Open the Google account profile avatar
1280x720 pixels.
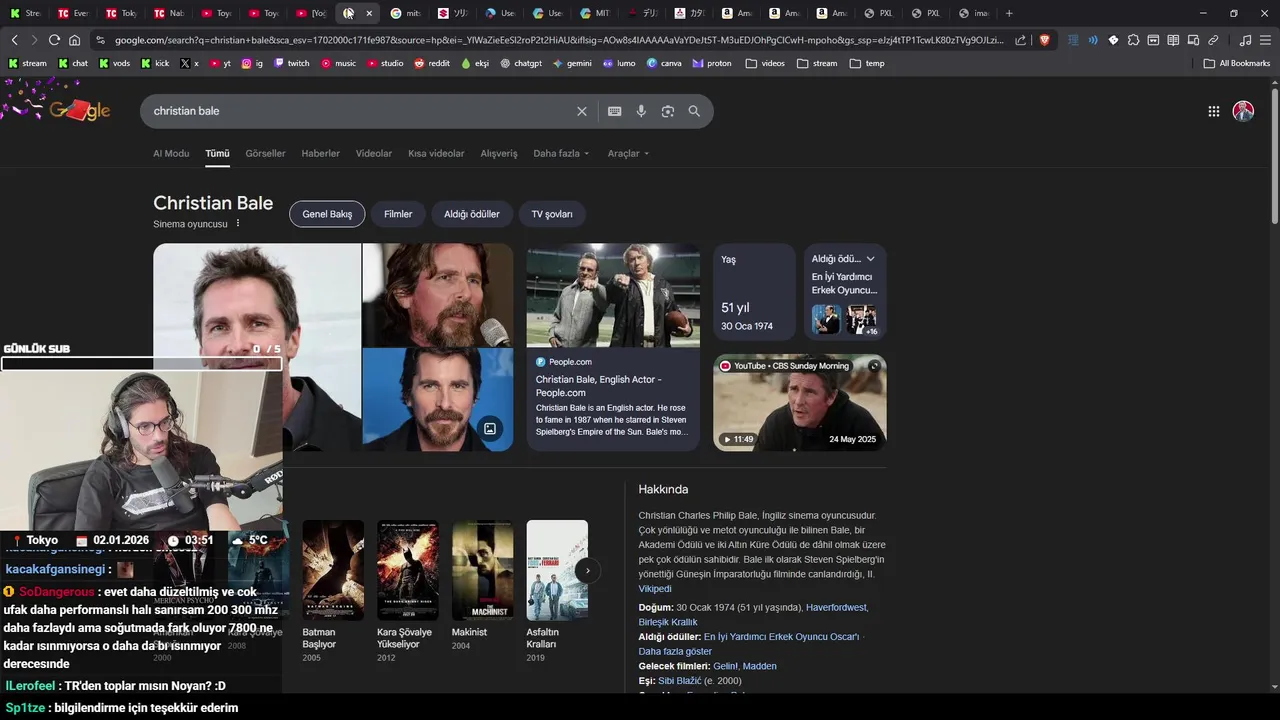(x=1243, y=111)
